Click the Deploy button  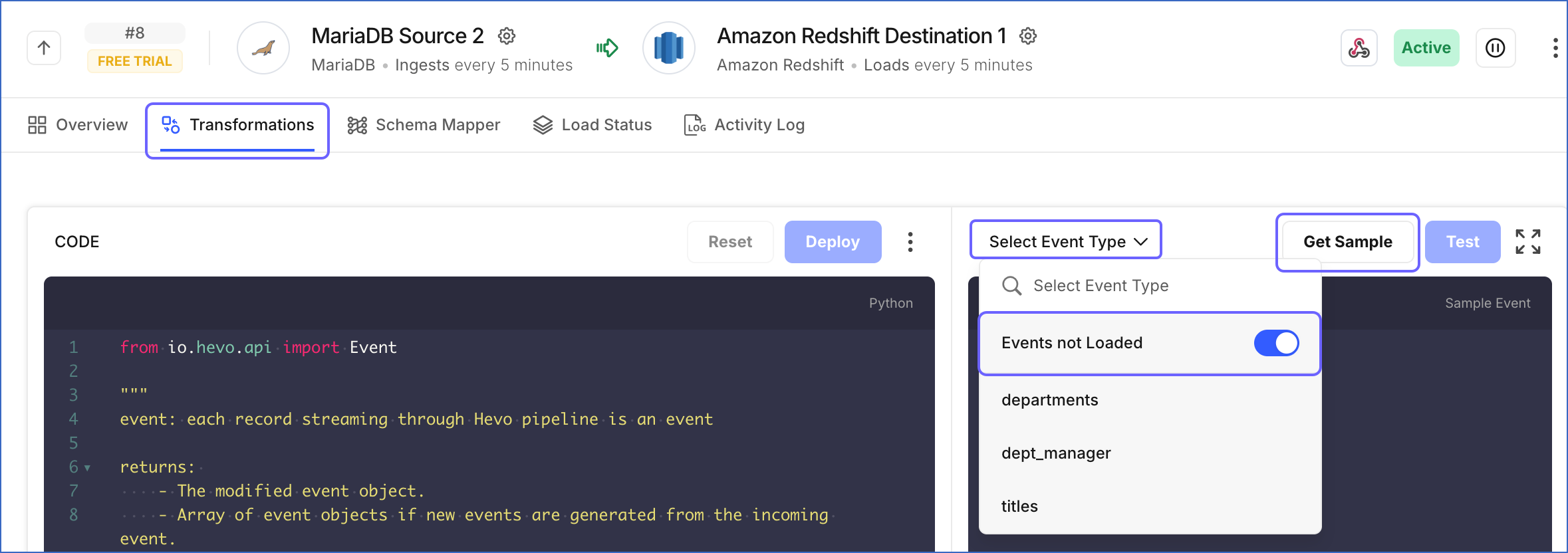click(x=833, y=242)
